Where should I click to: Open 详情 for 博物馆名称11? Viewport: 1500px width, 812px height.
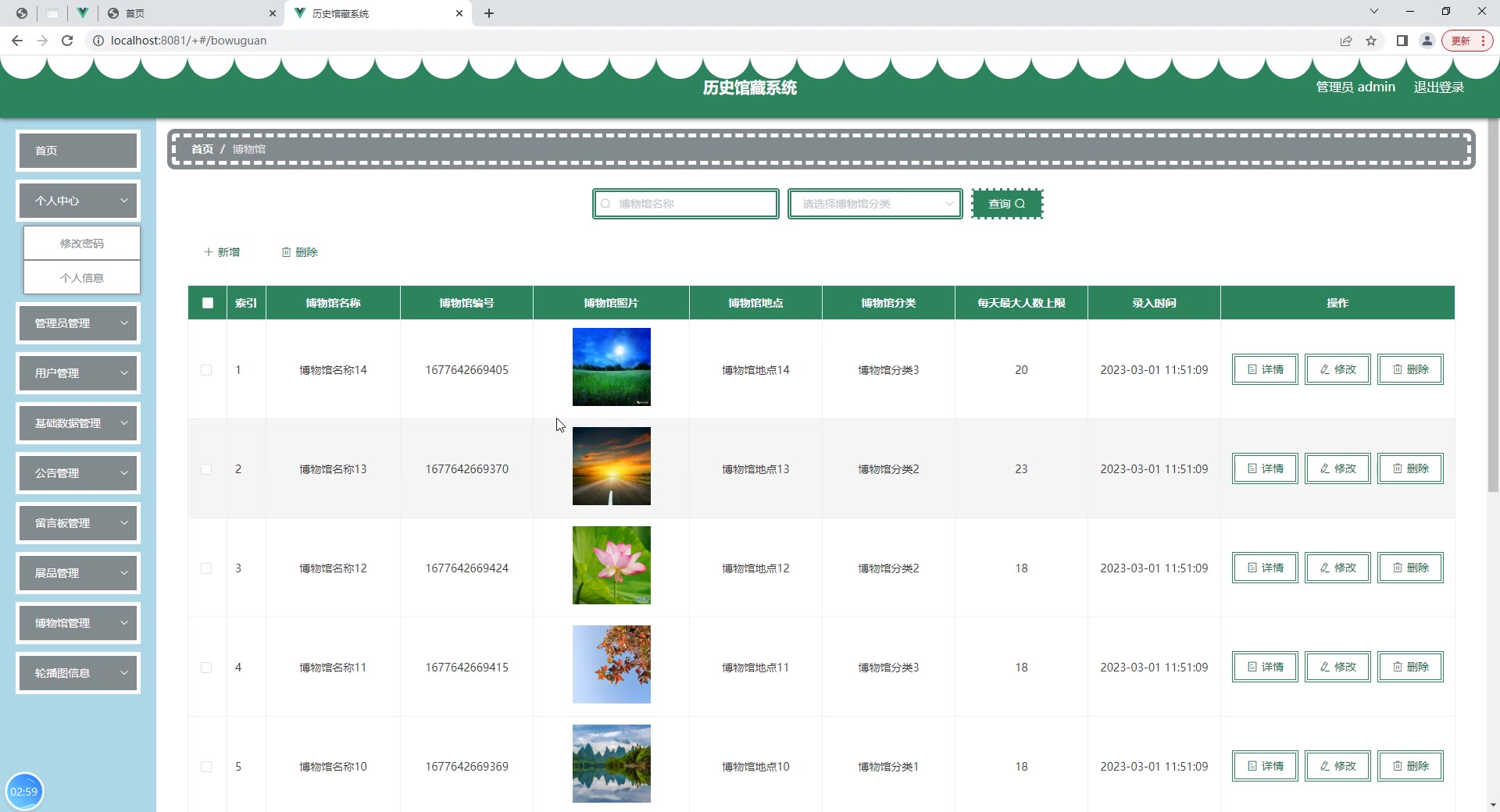(1265, 667)
